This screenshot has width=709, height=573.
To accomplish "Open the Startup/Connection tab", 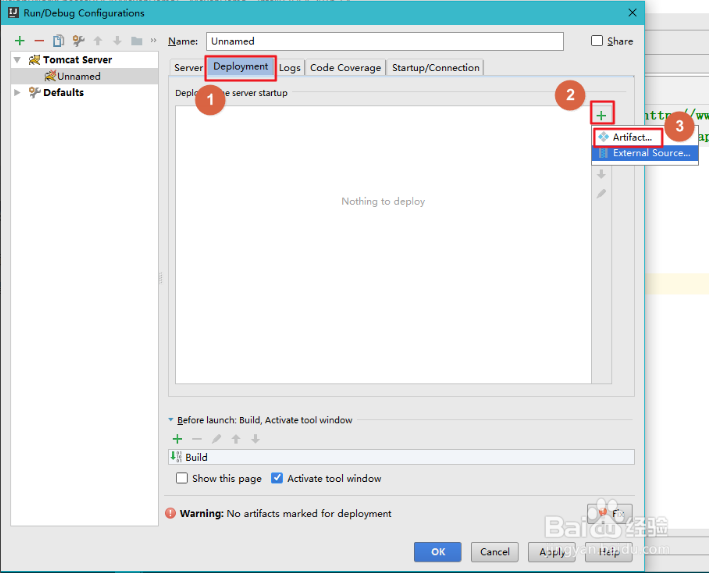I will pos(435,67).
